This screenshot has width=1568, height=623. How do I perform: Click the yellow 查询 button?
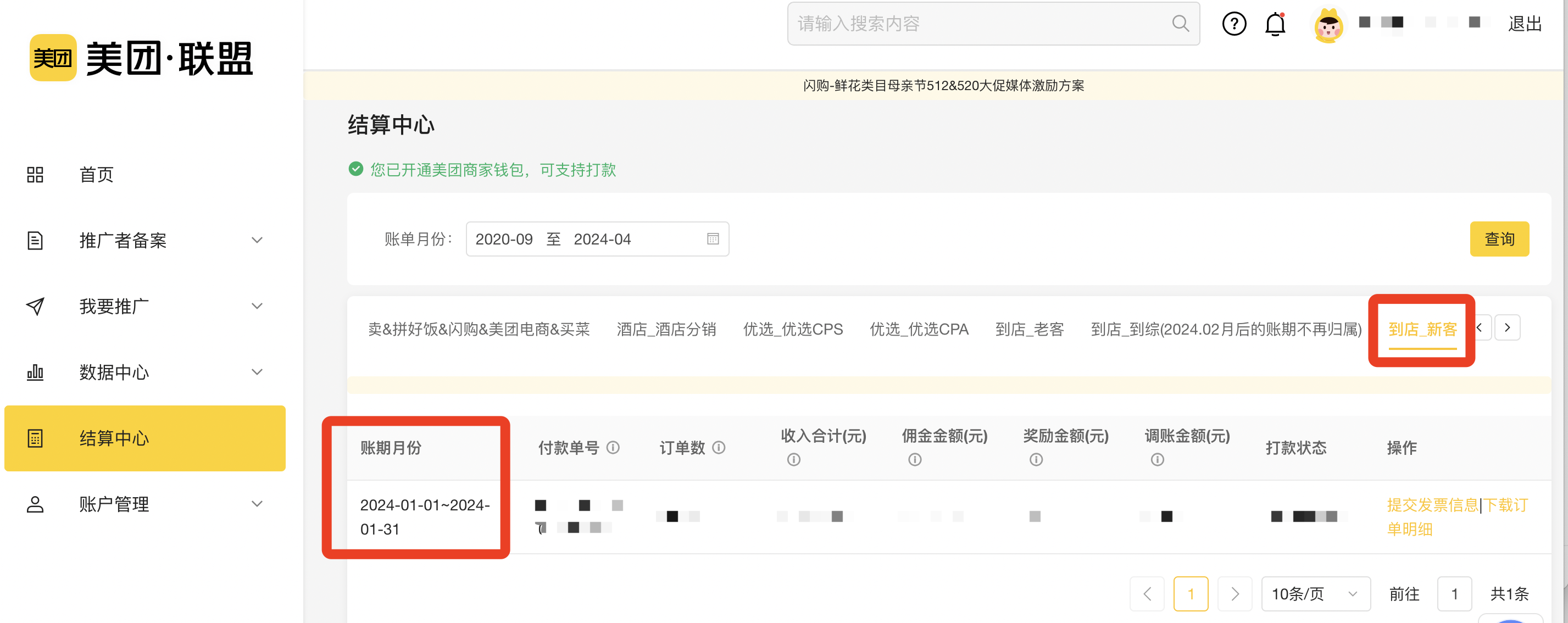1499,239
